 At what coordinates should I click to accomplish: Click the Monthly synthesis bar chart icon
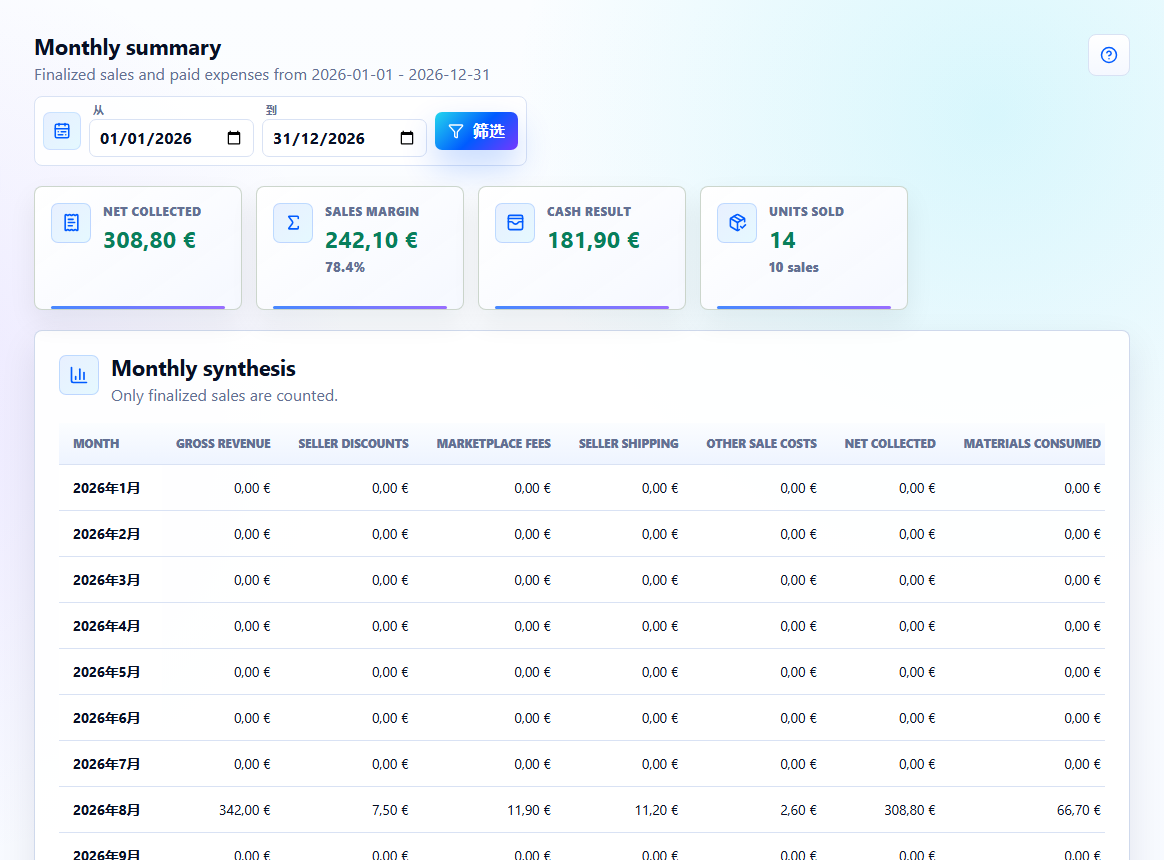click(x=79, y=375)
